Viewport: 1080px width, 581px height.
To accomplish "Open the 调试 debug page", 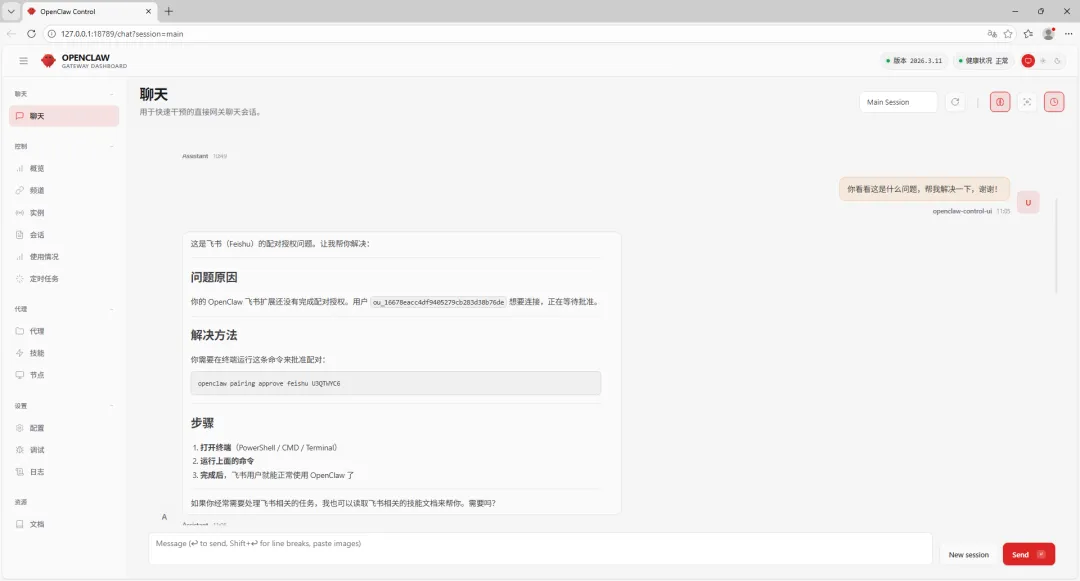I will [64, 450].
